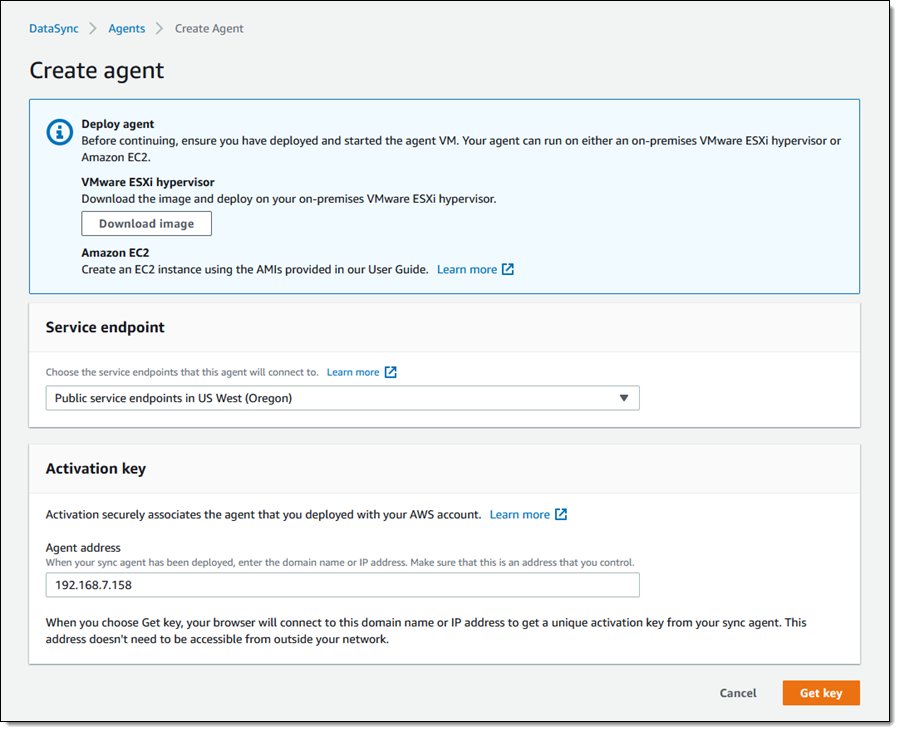Click external link icon beside Activation key Learn more
Viewport: 900px width, 732px height.
pyautogui.click(x=561, y=514)
